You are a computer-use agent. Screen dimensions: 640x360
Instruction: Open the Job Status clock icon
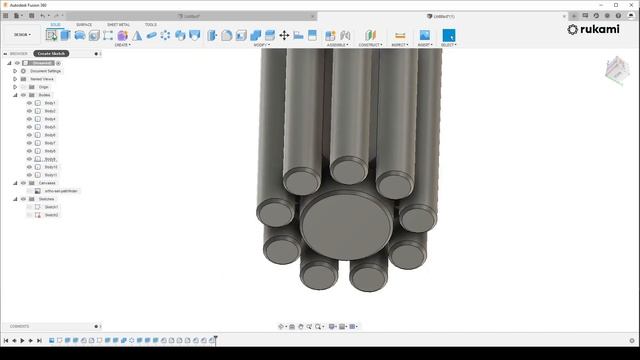[x=596, y=16]
